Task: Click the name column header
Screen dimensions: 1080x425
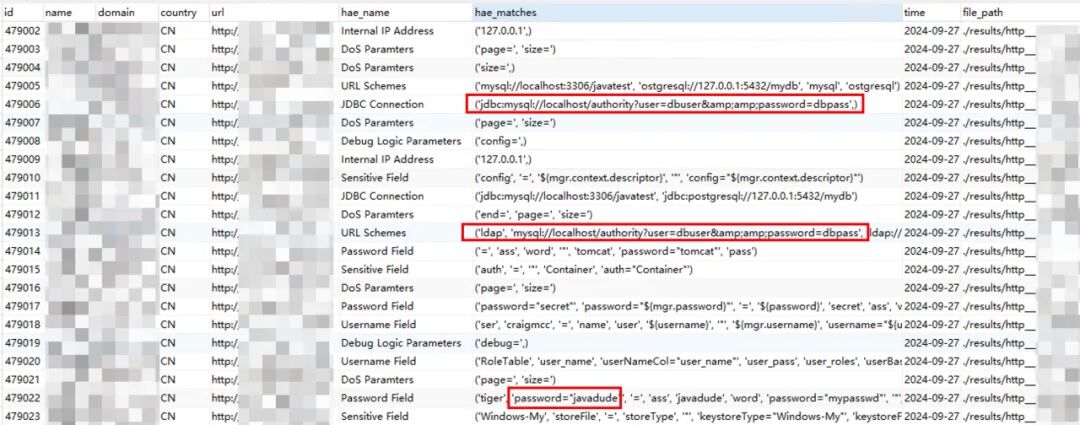Action: [x=68, y=12]
